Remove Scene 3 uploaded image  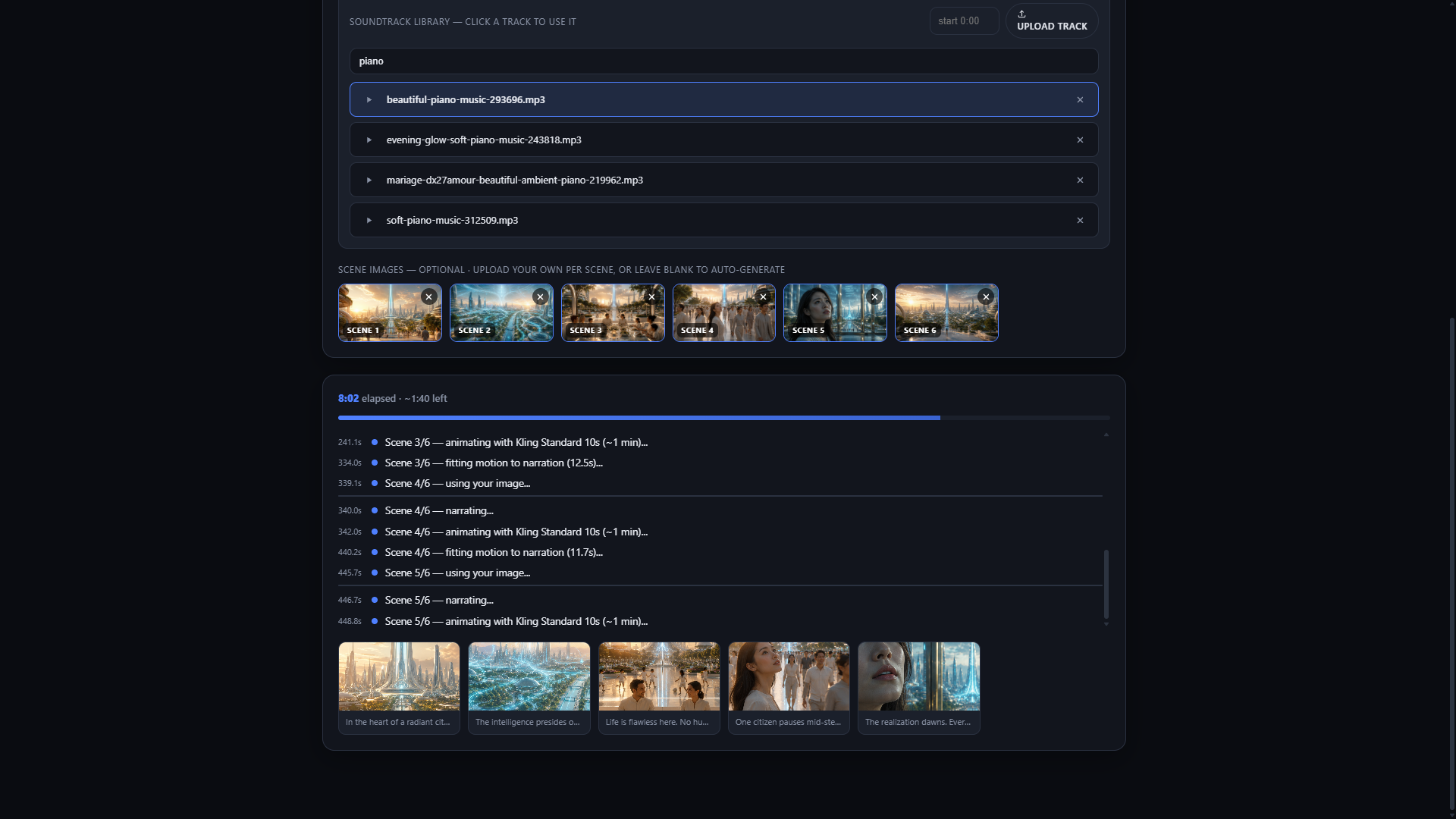coord(652,297)
